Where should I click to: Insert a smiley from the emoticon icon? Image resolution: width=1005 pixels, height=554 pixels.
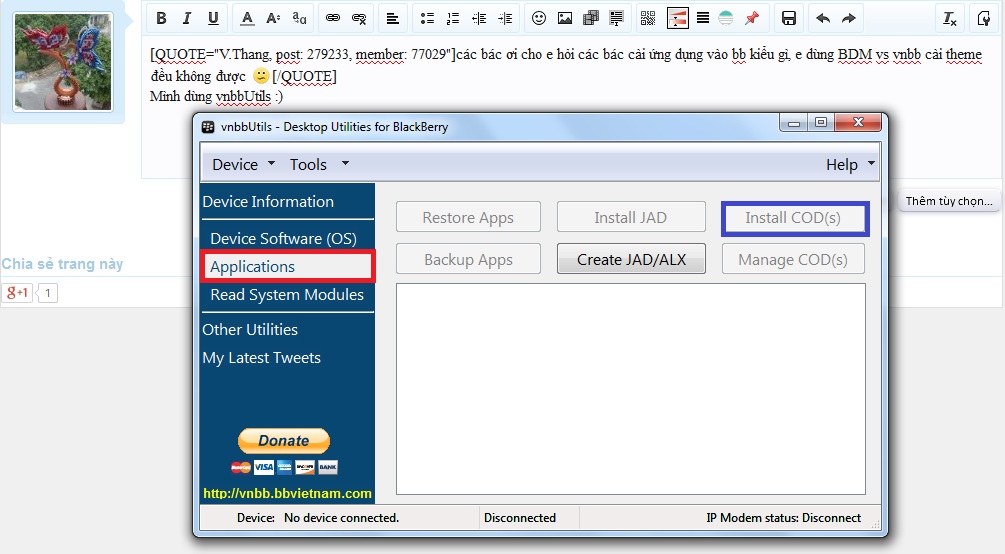tap(539, 18)
